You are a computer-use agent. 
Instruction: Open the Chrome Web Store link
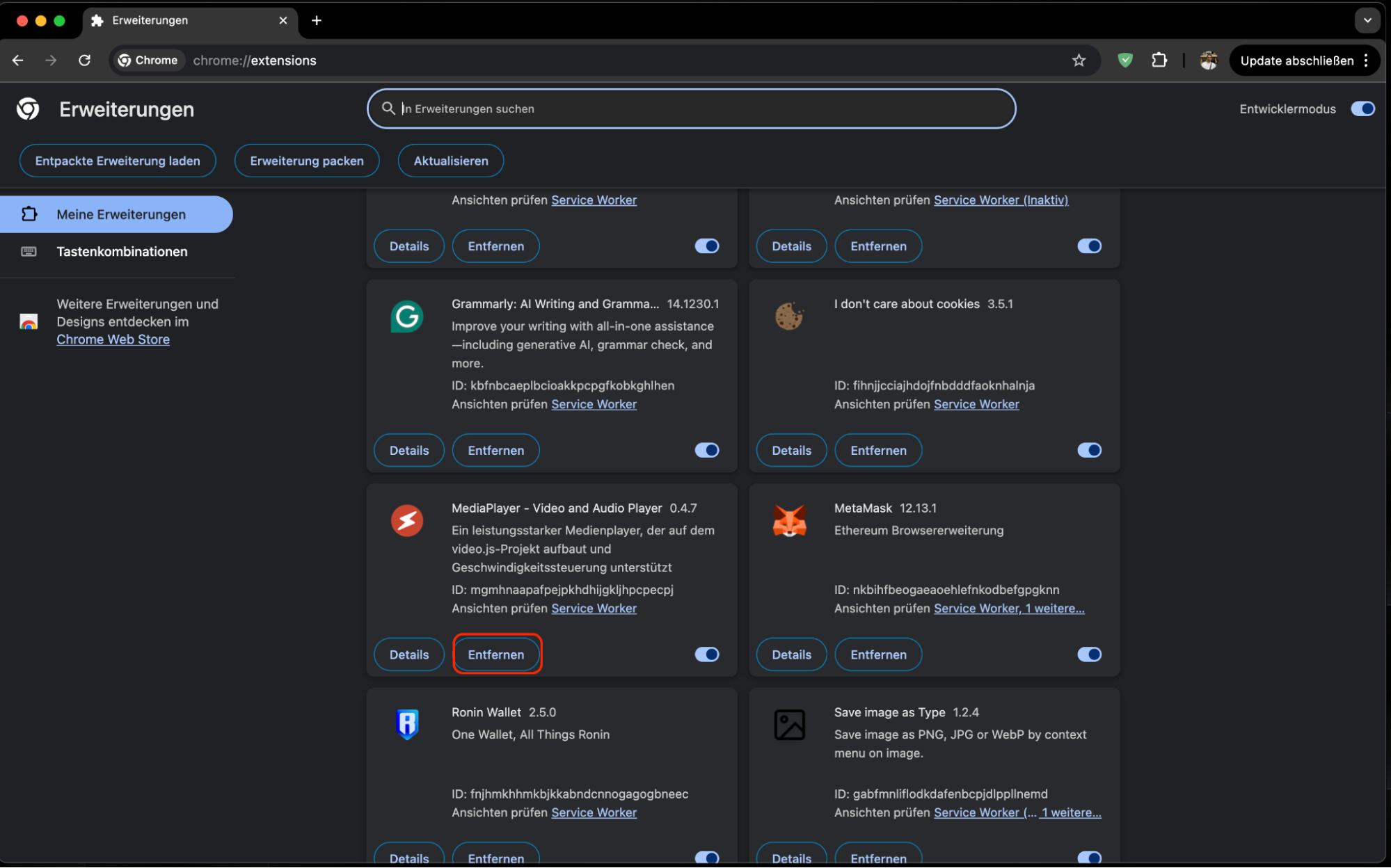coord(113,339)
